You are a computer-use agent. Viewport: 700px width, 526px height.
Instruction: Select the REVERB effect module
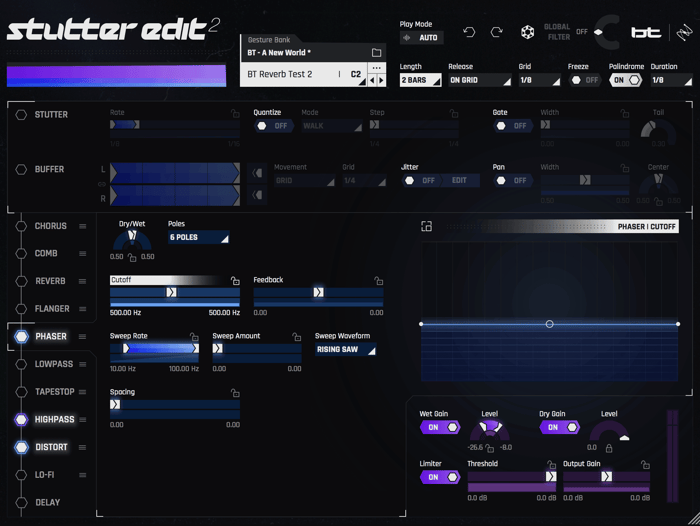[50, 281]
